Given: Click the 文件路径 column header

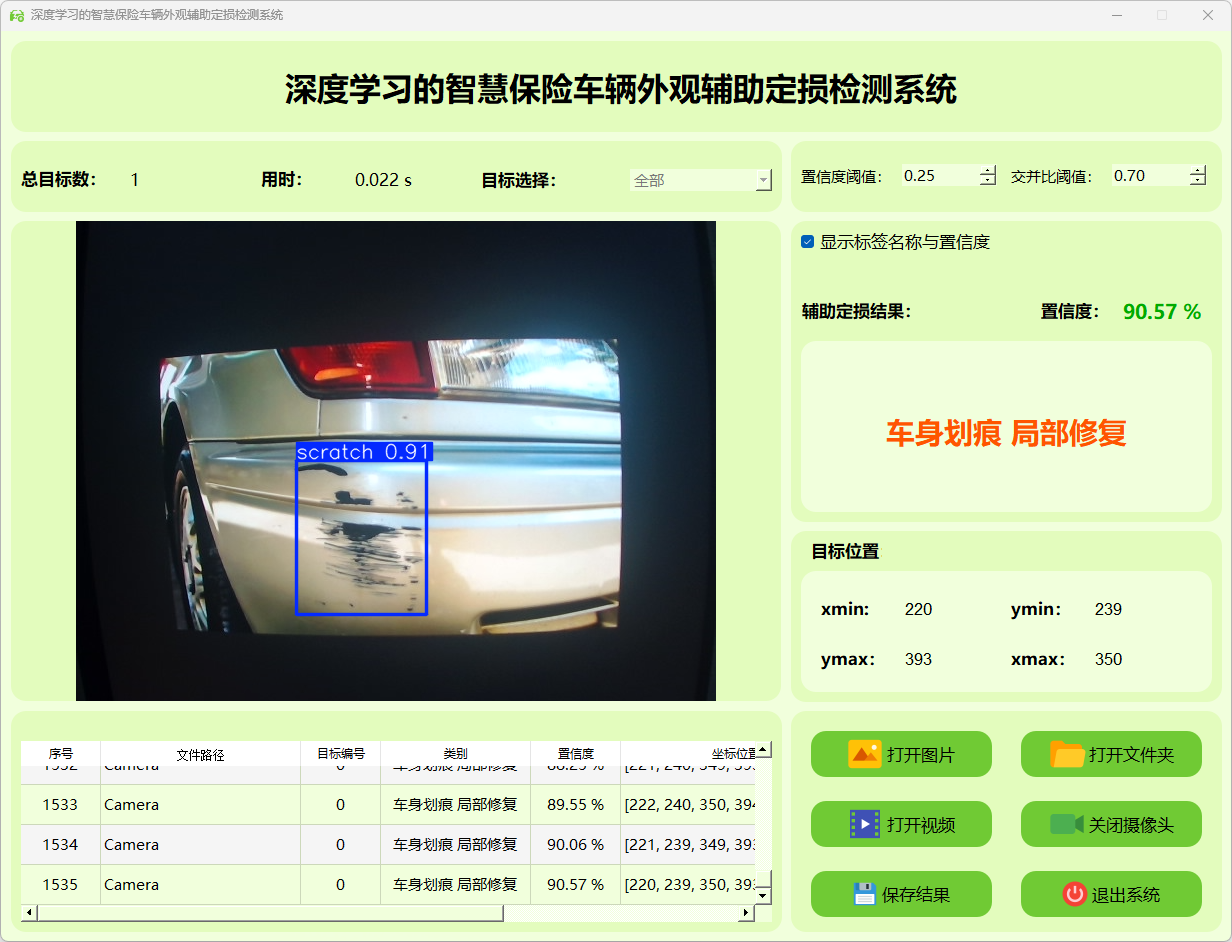Looking at the screenshot, I should 200,754.
